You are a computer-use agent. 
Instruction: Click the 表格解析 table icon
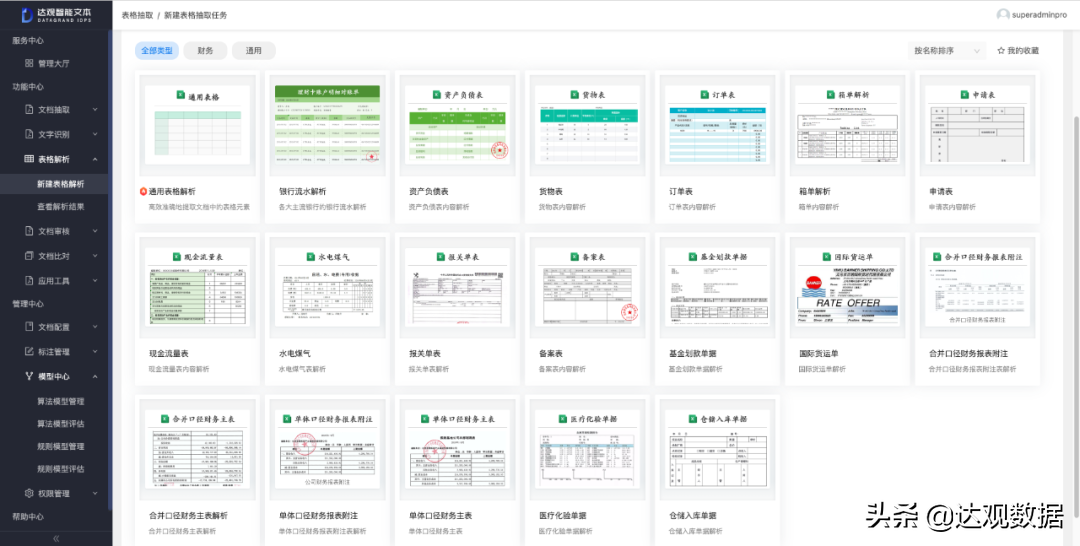[29, 159]
